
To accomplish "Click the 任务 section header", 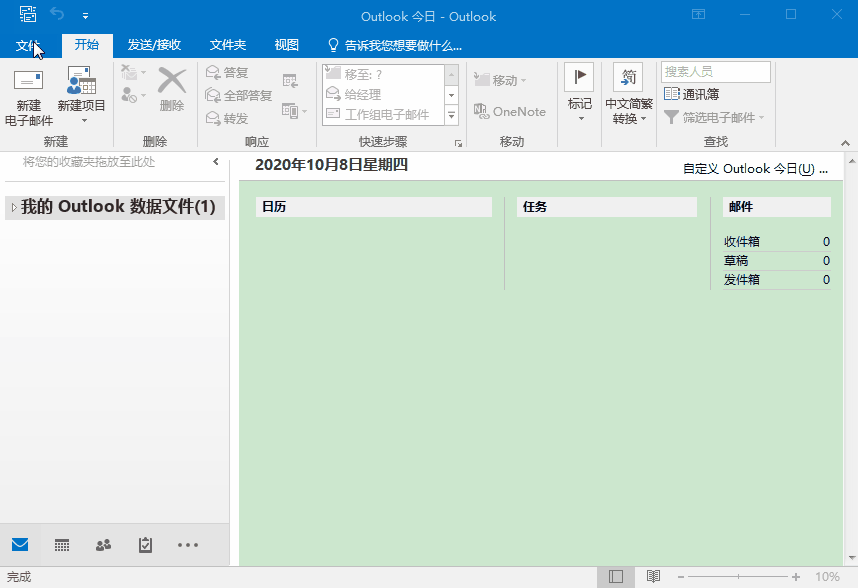I will point(607,207).
